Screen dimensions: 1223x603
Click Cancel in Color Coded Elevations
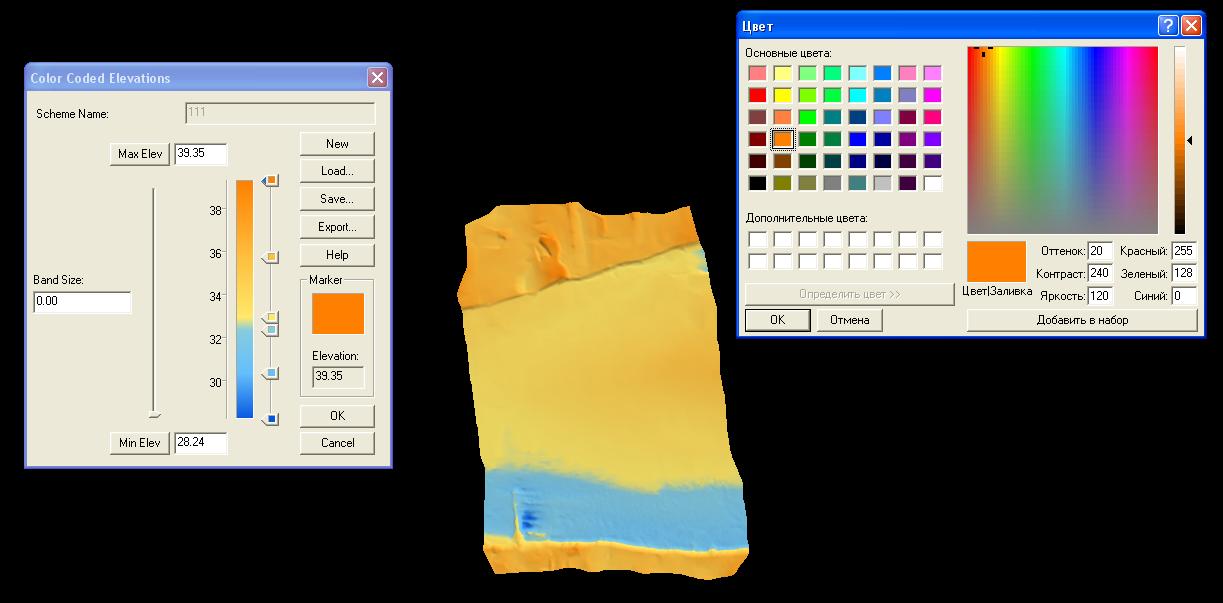coord(337,442)
